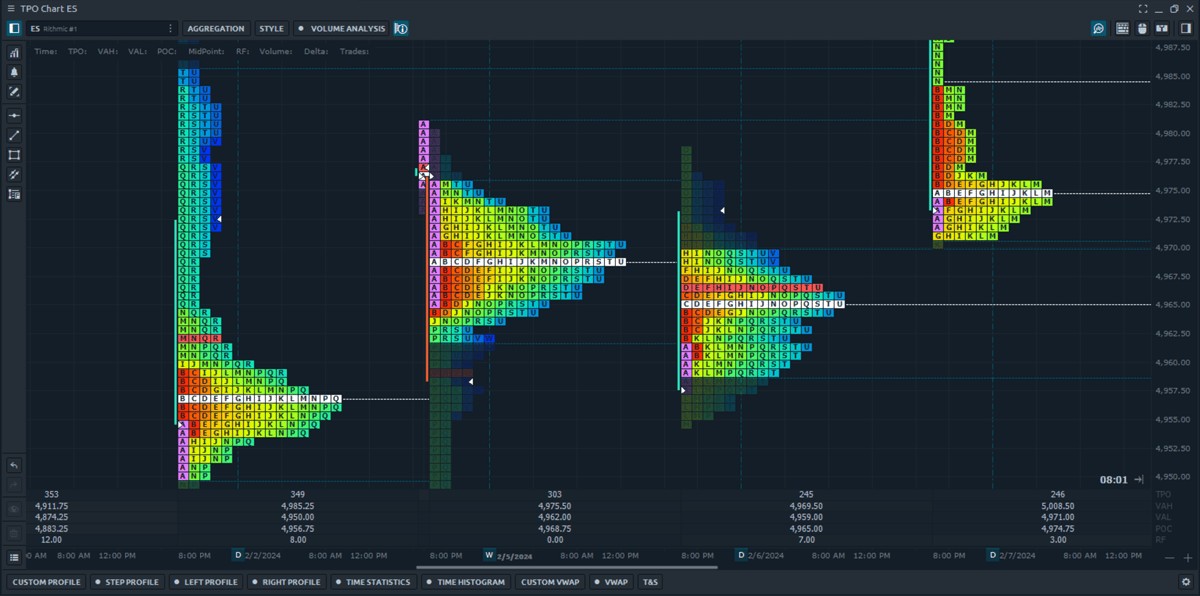
Task: Select the crosshair pointer tool
Action: coord(14,115)
